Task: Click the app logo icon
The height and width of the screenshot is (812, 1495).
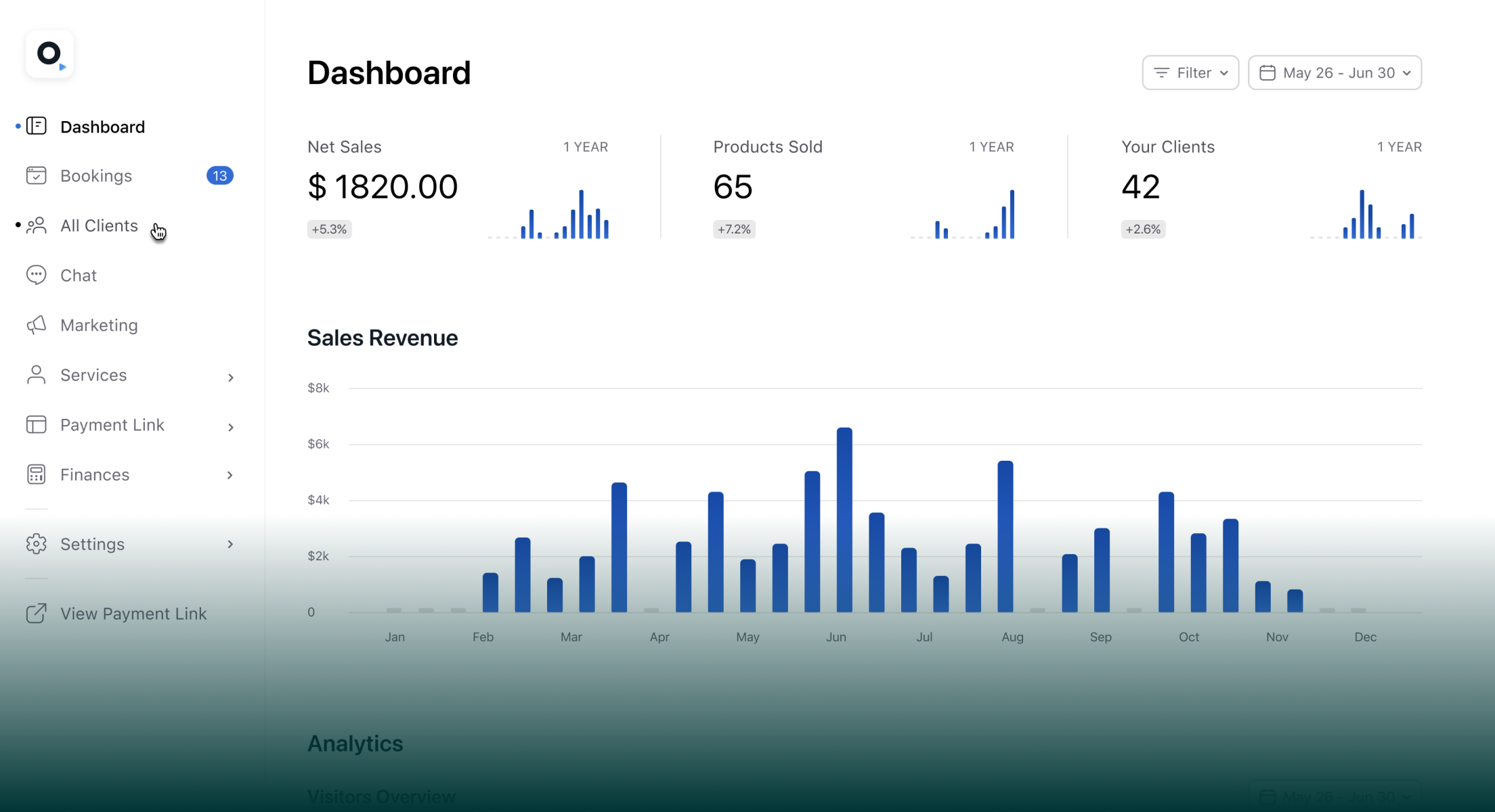Action: 49,54
